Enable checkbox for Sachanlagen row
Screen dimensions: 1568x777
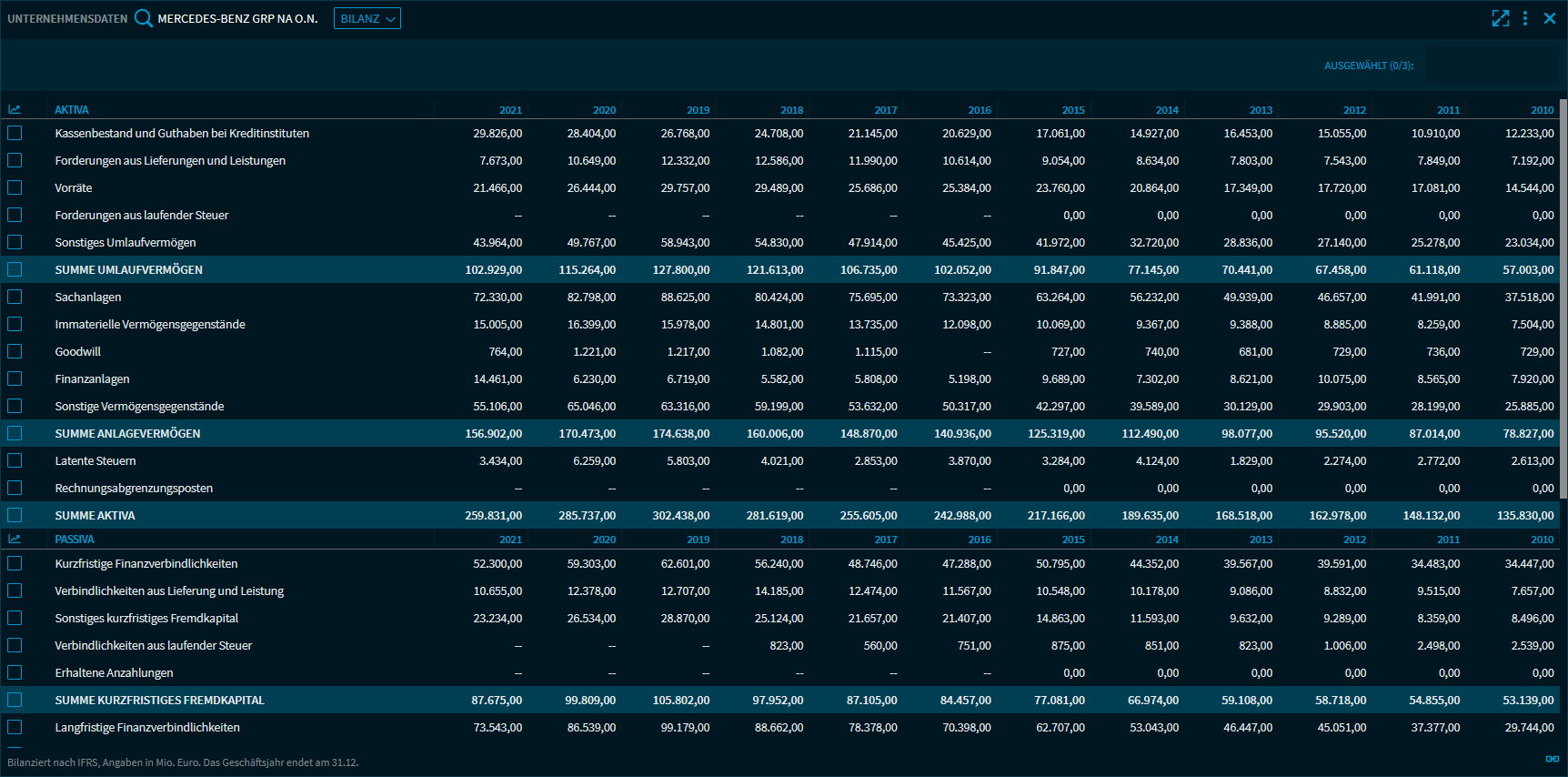pyautogui.click(x=15, y=297)
